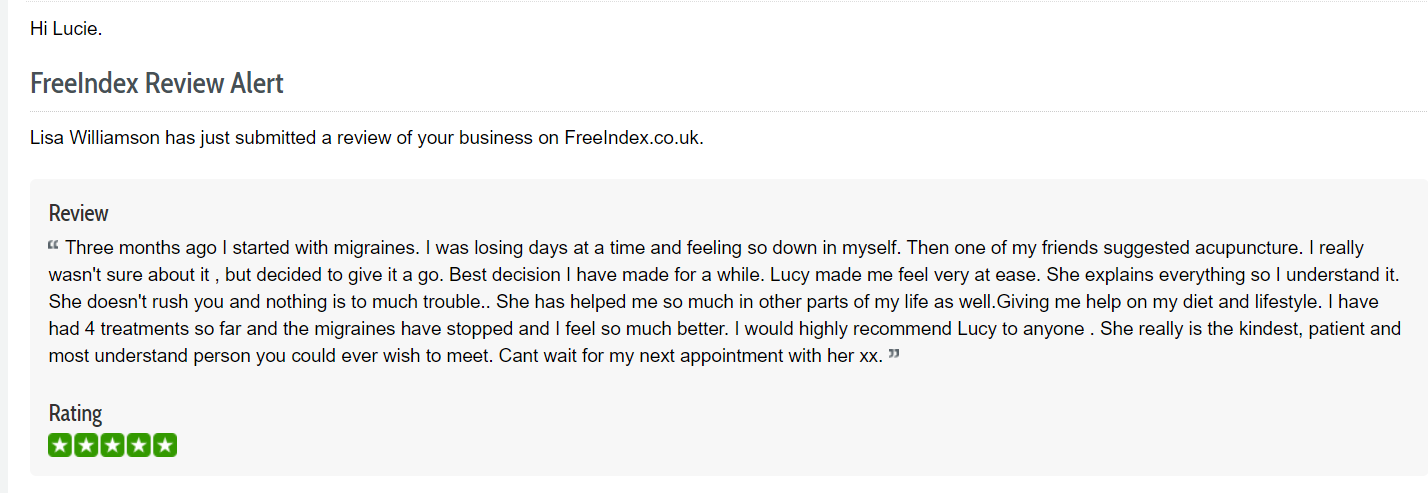This screenshot has height=493, width=1428.
Task: Click the closing quotation mark icon
Action: (x=894, y=353)
